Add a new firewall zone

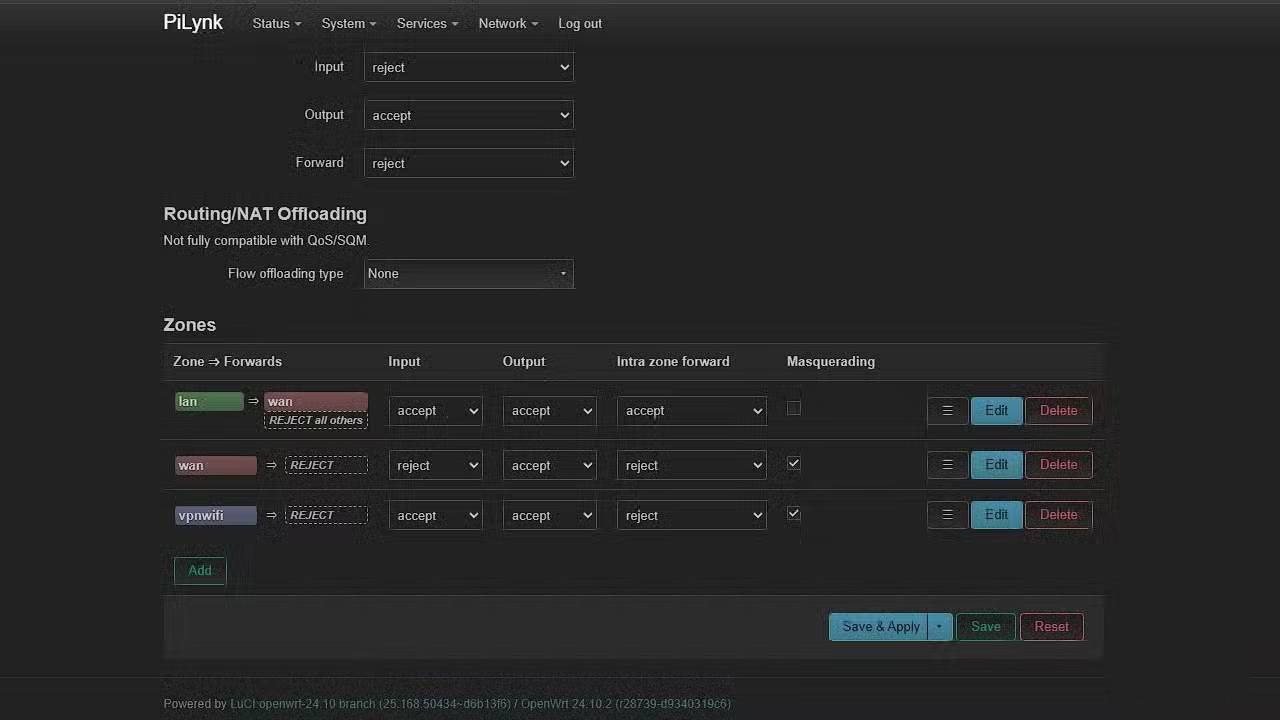[199, 570]
